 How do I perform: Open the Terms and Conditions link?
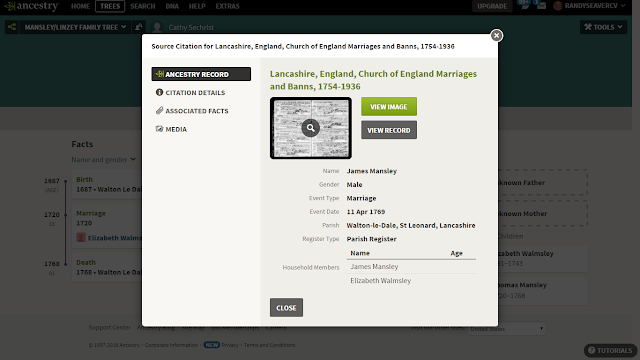click(269, 345)
